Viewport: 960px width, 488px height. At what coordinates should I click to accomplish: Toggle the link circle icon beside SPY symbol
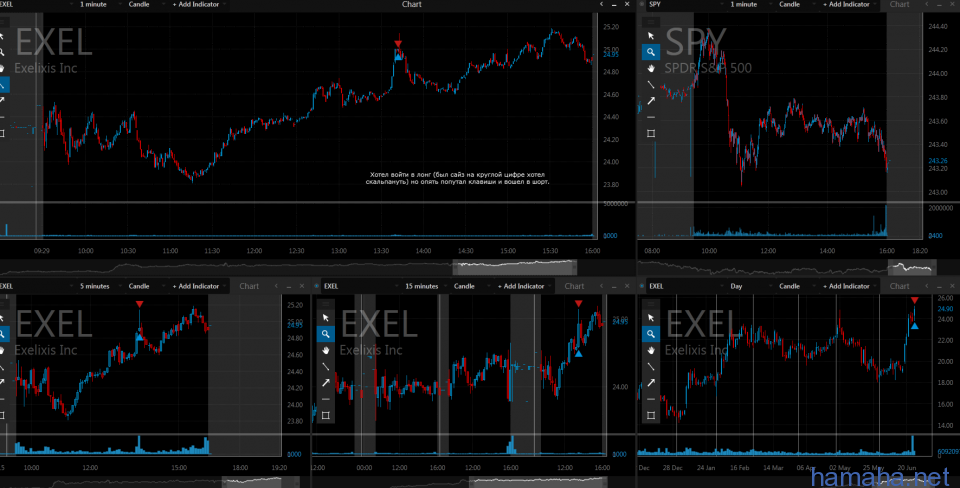pyautogui.click(x=642, y=4)
